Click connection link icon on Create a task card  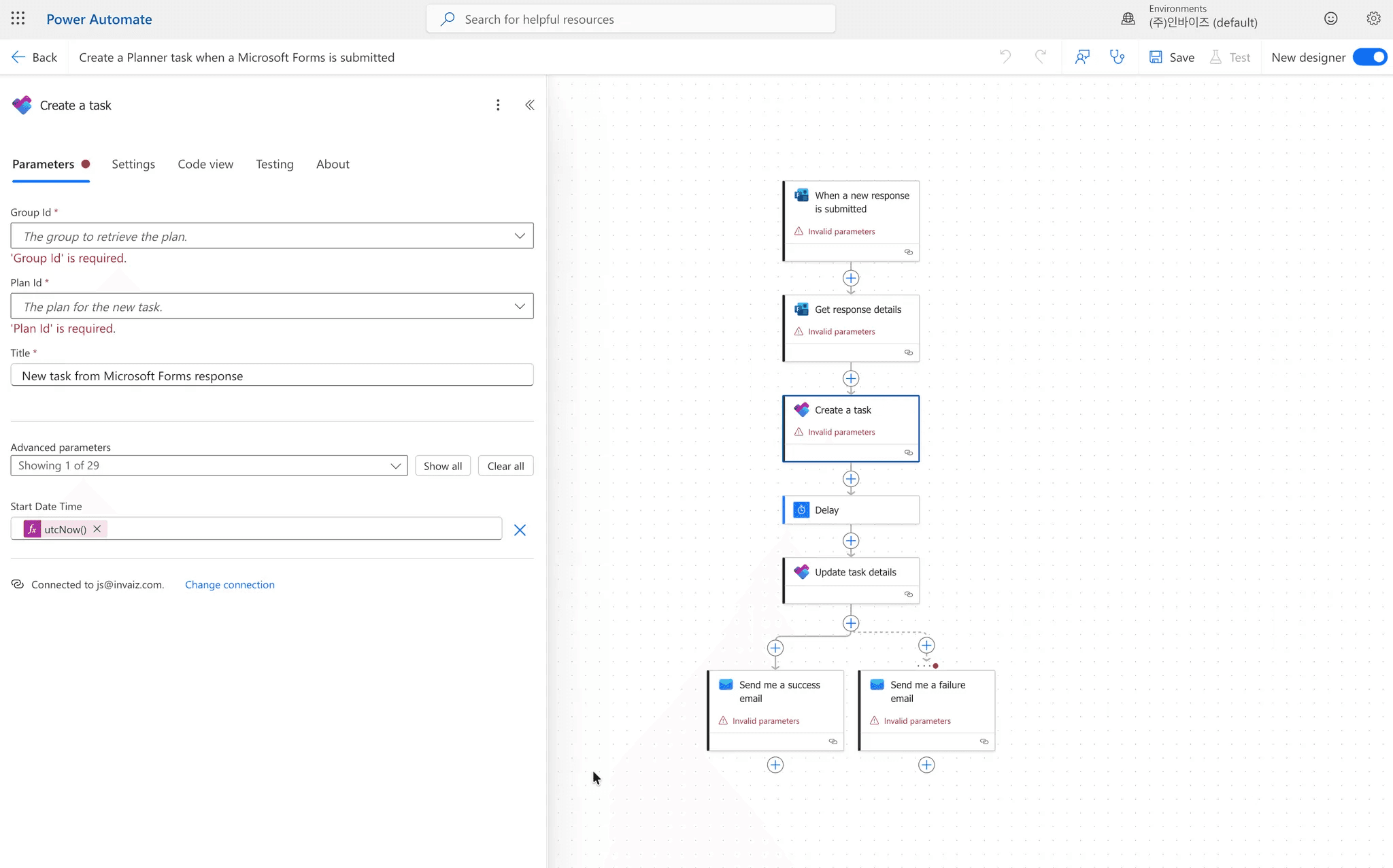pos(909,452)
